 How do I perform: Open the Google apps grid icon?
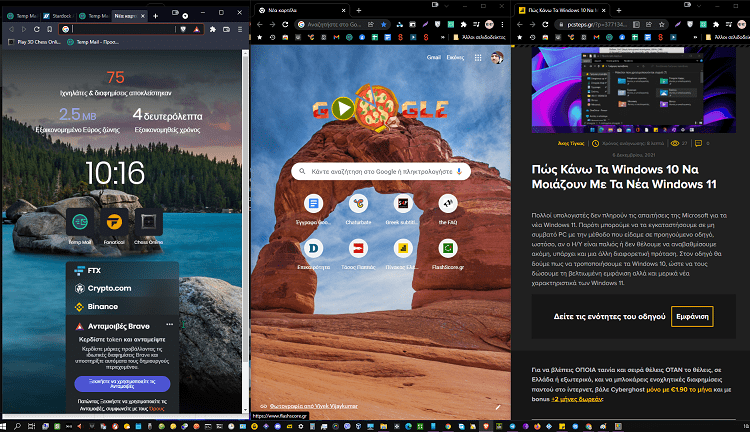pos(478,58)
